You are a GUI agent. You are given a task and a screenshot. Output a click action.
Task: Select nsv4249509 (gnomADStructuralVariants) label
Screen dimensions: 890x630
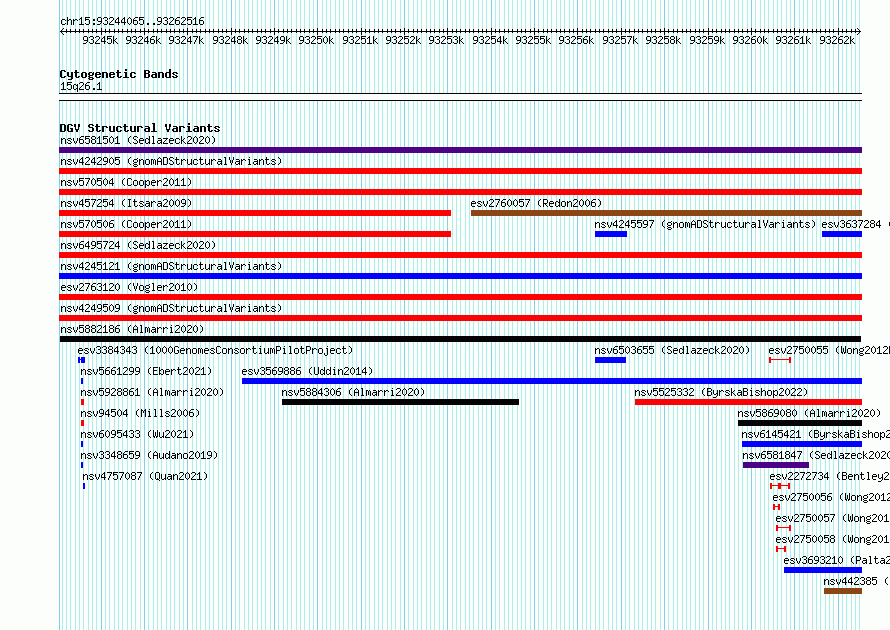171,308
